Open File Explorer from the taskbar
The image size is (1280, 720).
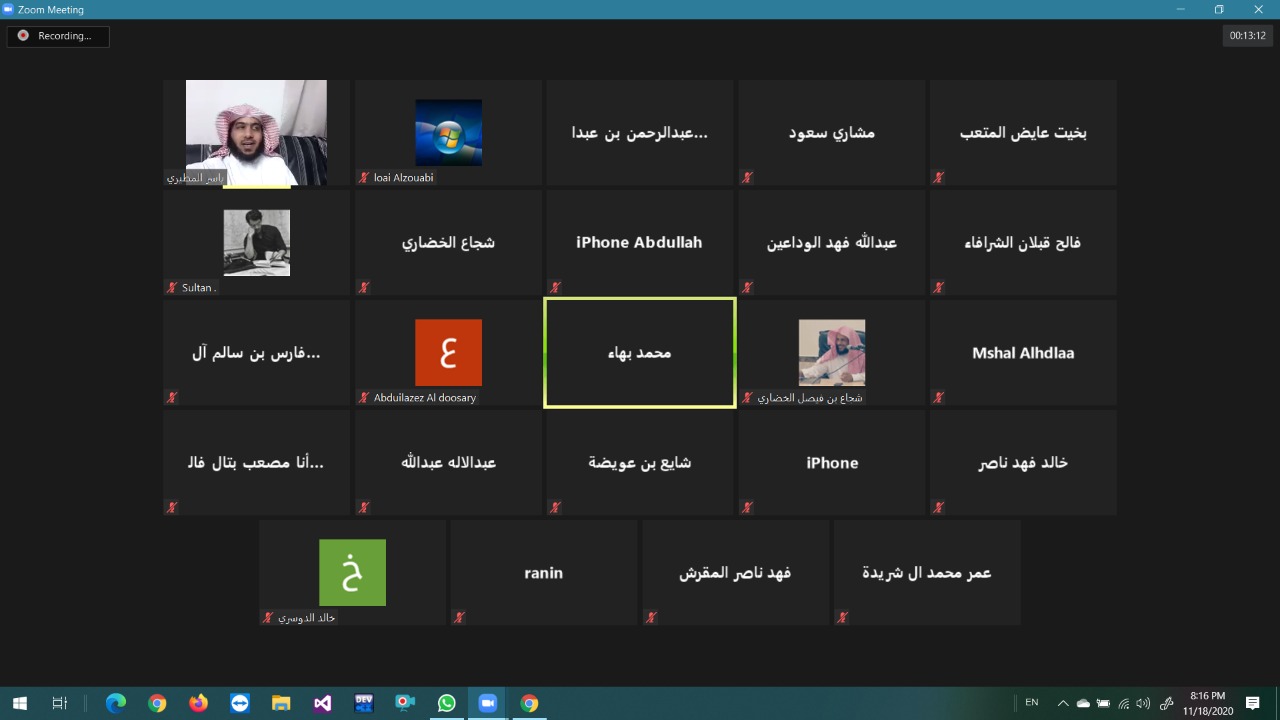281,703
